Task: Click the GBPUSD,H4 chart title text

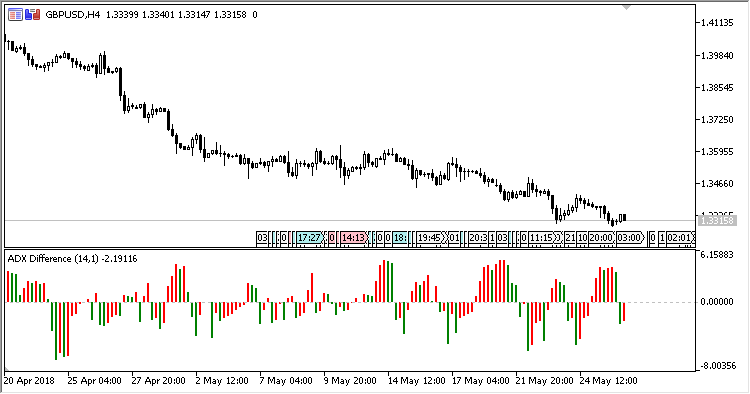Action: click(73, 15)
